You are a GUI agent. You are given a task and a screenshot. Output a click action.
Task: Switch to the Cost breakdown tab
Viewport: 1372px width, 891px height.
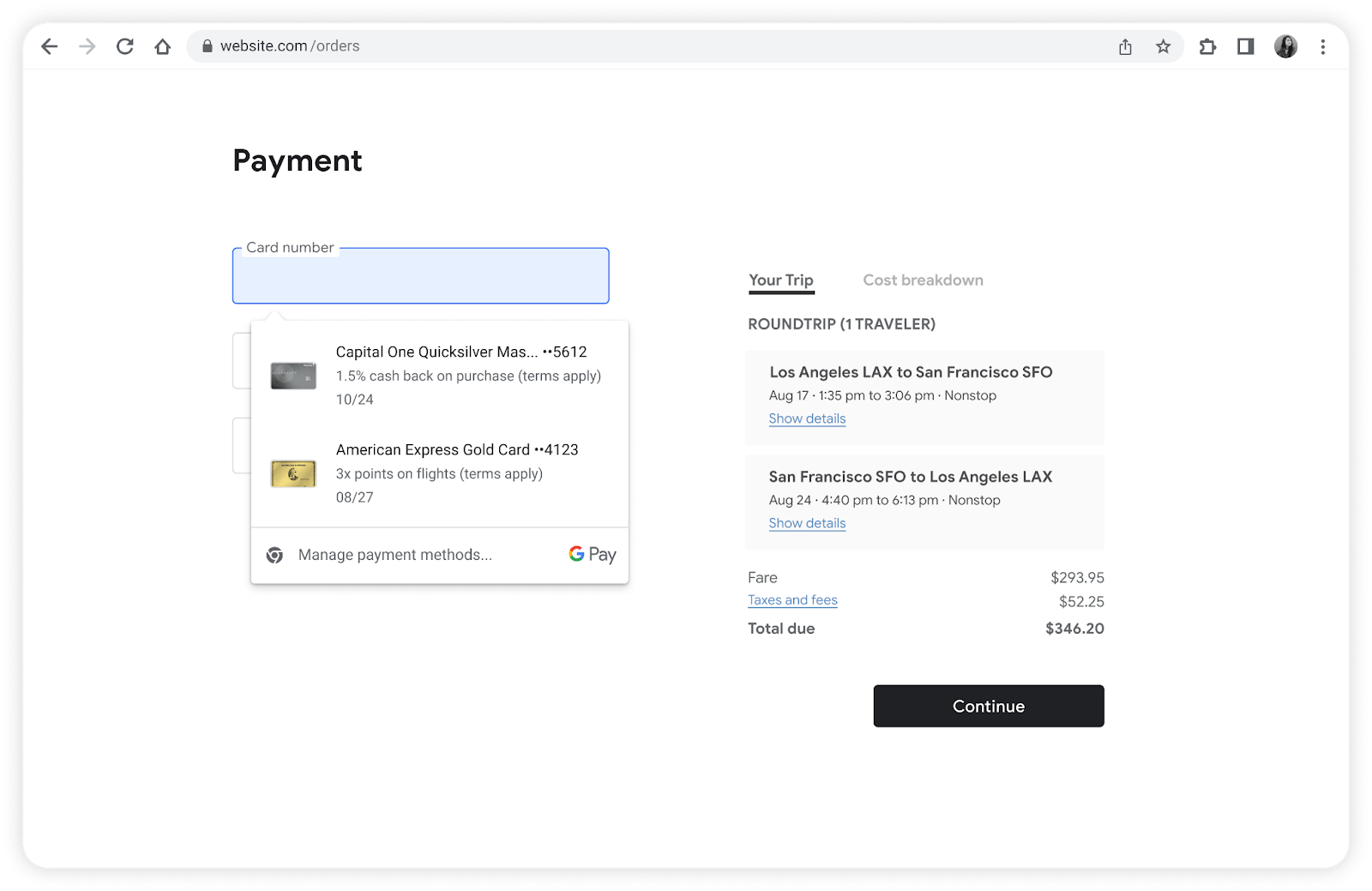923,280
